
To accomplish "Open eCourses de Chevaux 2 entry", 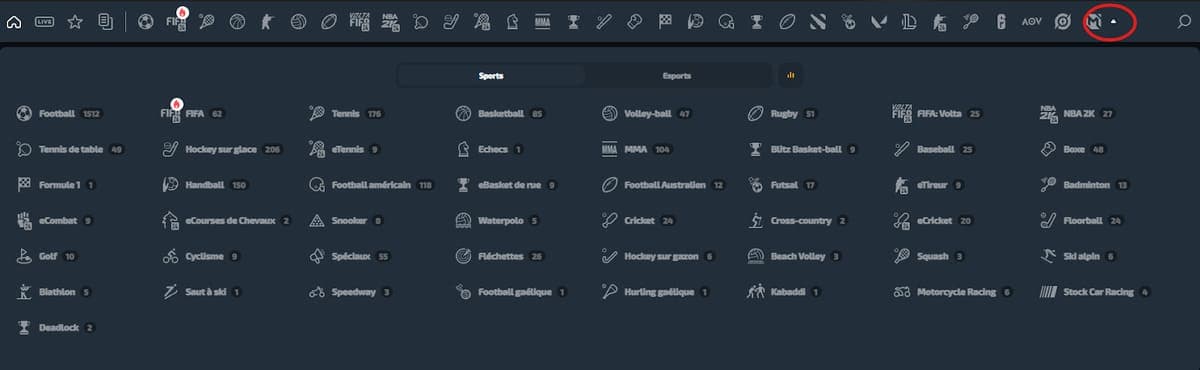I will (x=227, y=220).
